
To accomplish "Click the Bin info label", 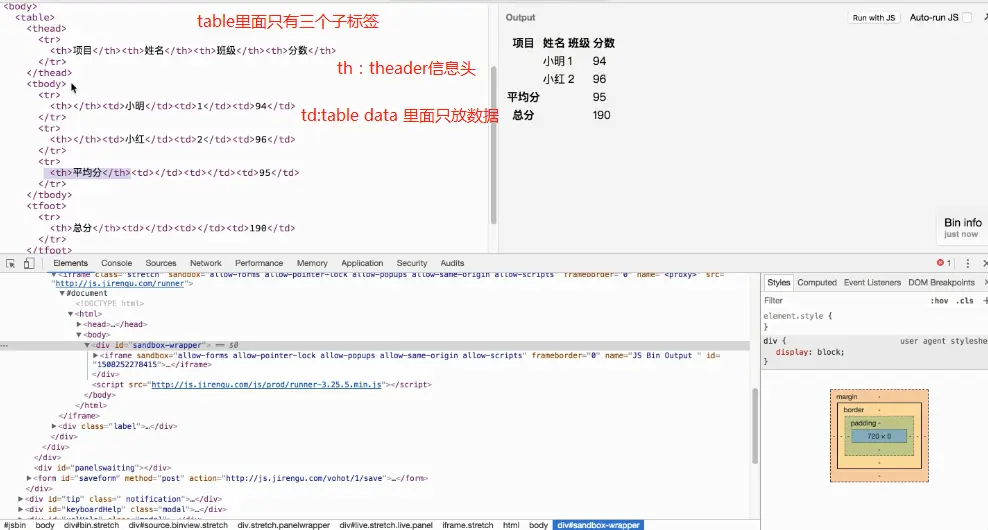I will click(x=962, y=222).
